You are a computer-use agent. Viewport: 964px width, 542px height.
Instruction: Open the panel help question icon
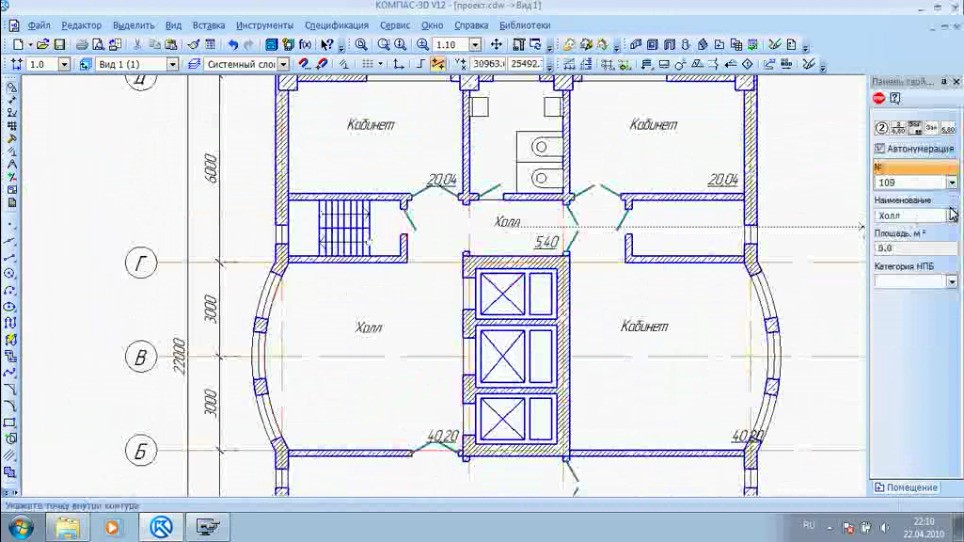click(x=895, y=98)
